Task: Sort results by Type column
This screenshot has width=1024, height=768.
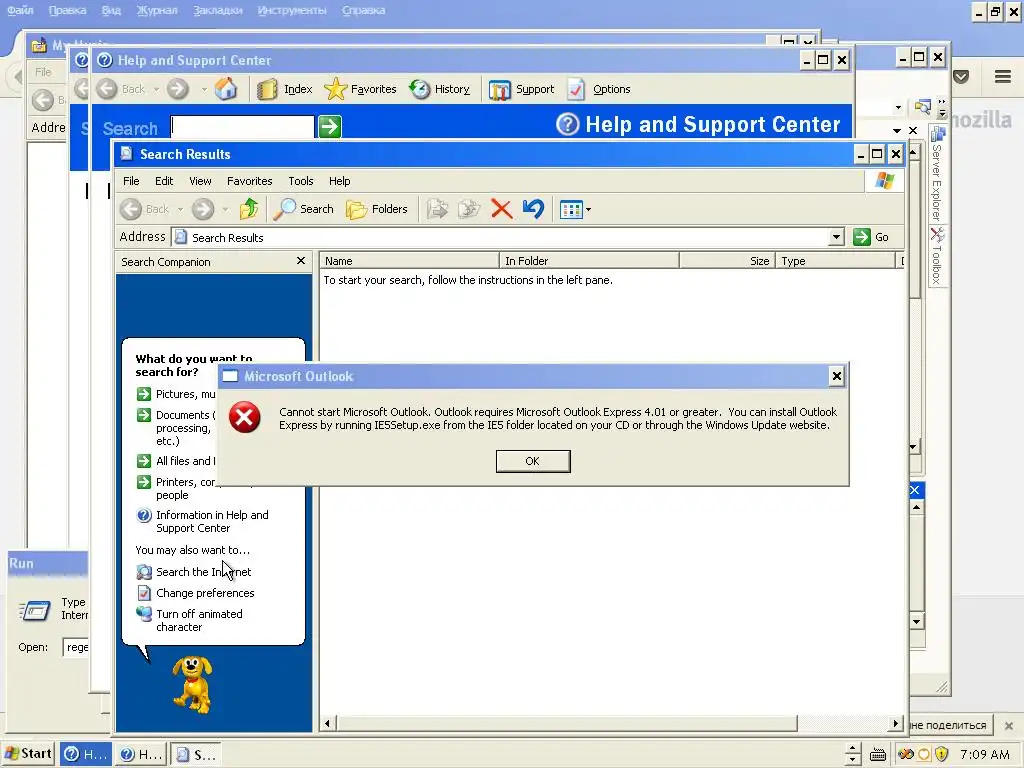Action: tap(835, 261)
